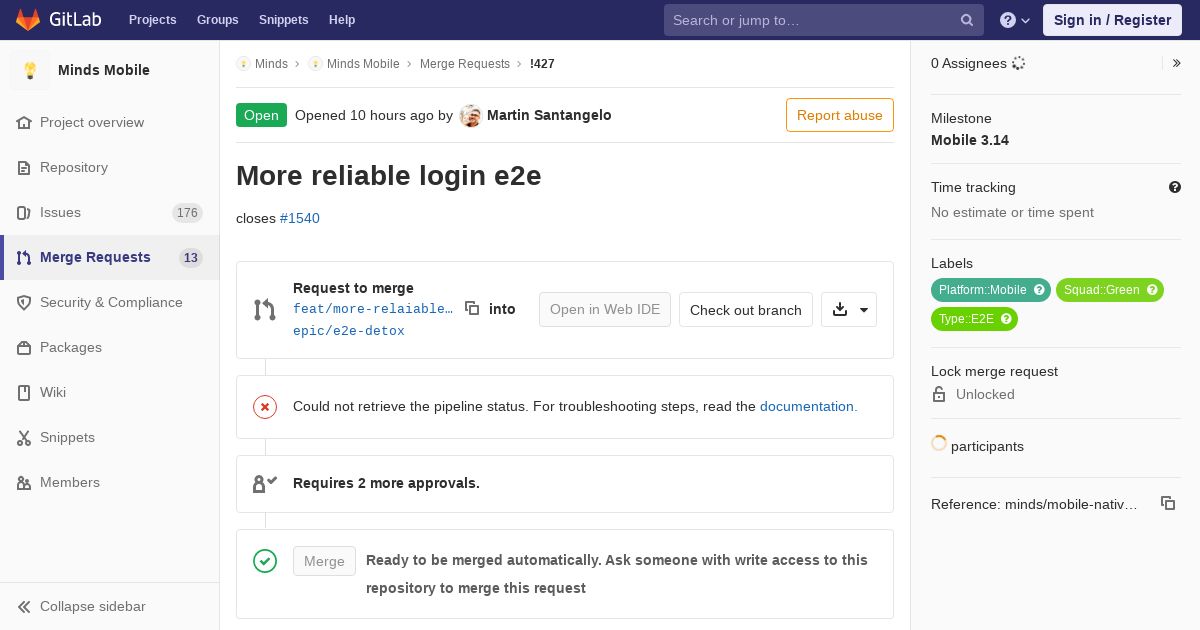Open the Wiki sidebar entry
1200x630 pixels.
click(x=110, y=392)
